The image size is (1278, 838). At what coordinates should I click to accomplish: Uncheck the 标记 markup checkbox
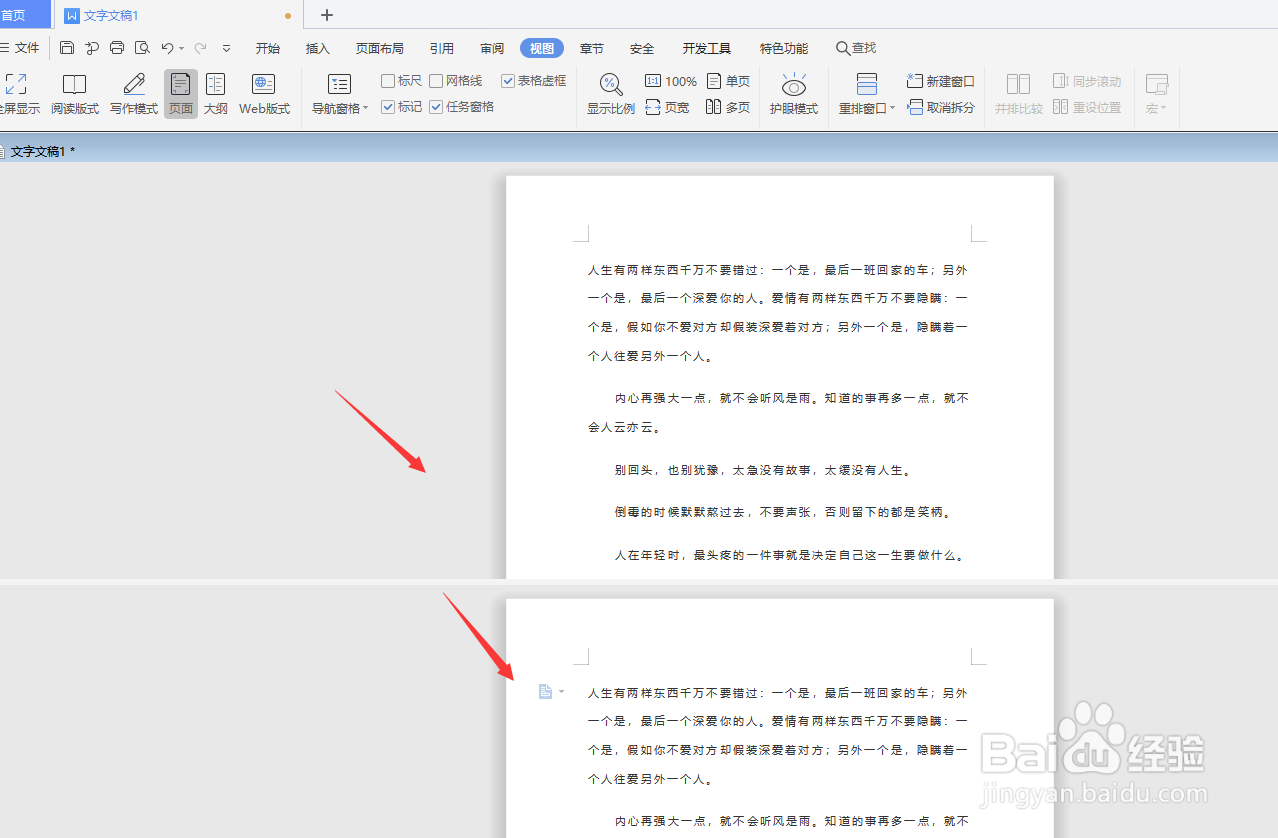pyautogui.click(x=388, y=107)
